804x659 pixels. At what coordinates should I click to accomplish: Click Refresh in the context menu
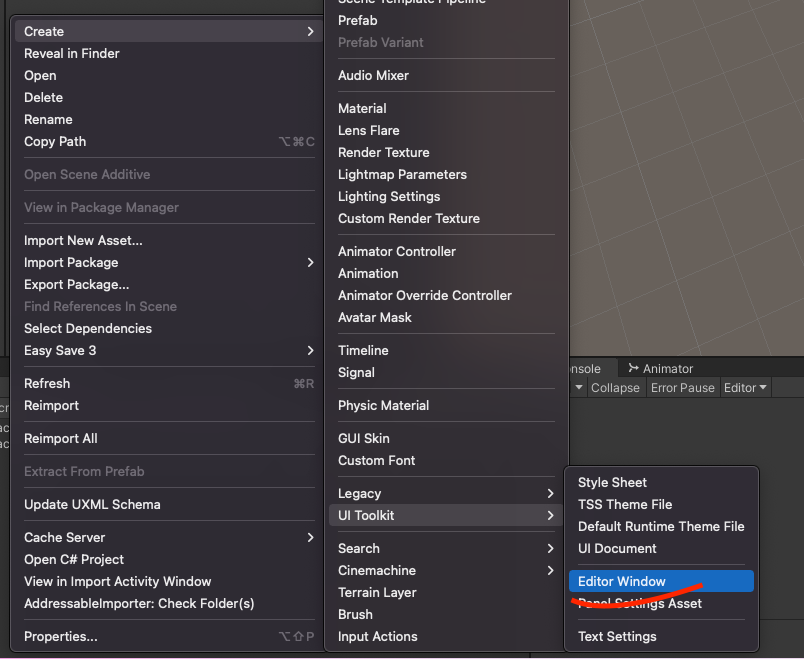point(168,384)
